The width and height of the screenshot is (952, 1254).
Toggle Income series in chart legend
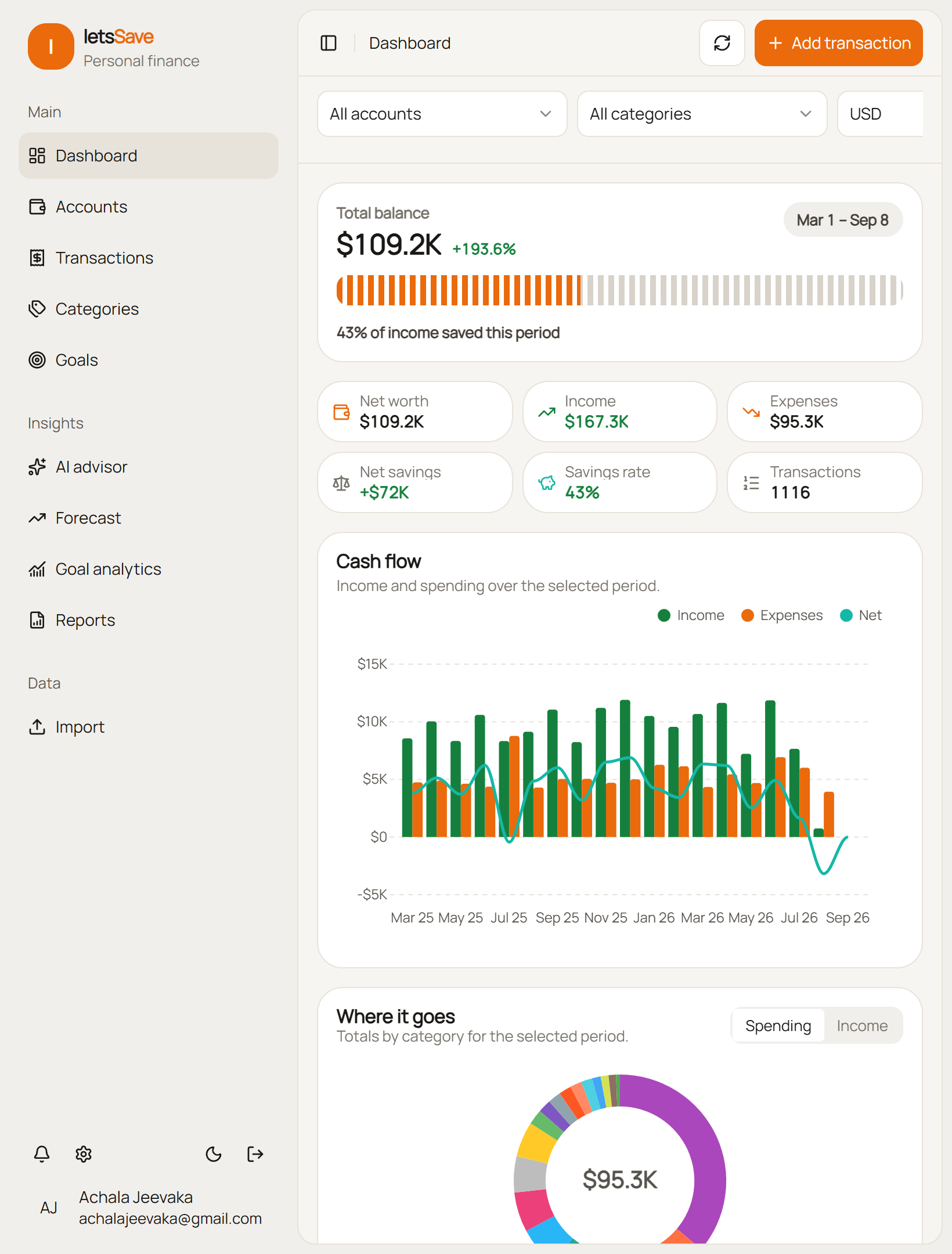pyautogui.click(x=691, y=615)
